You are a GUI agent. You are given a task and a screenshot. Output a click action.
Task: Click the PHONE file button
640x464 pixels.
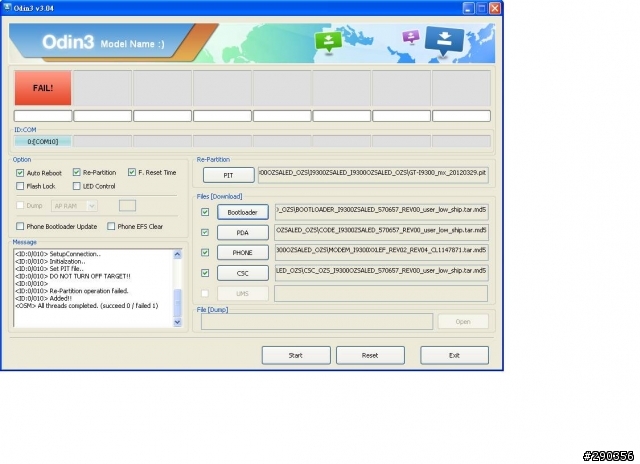[243, 253]
